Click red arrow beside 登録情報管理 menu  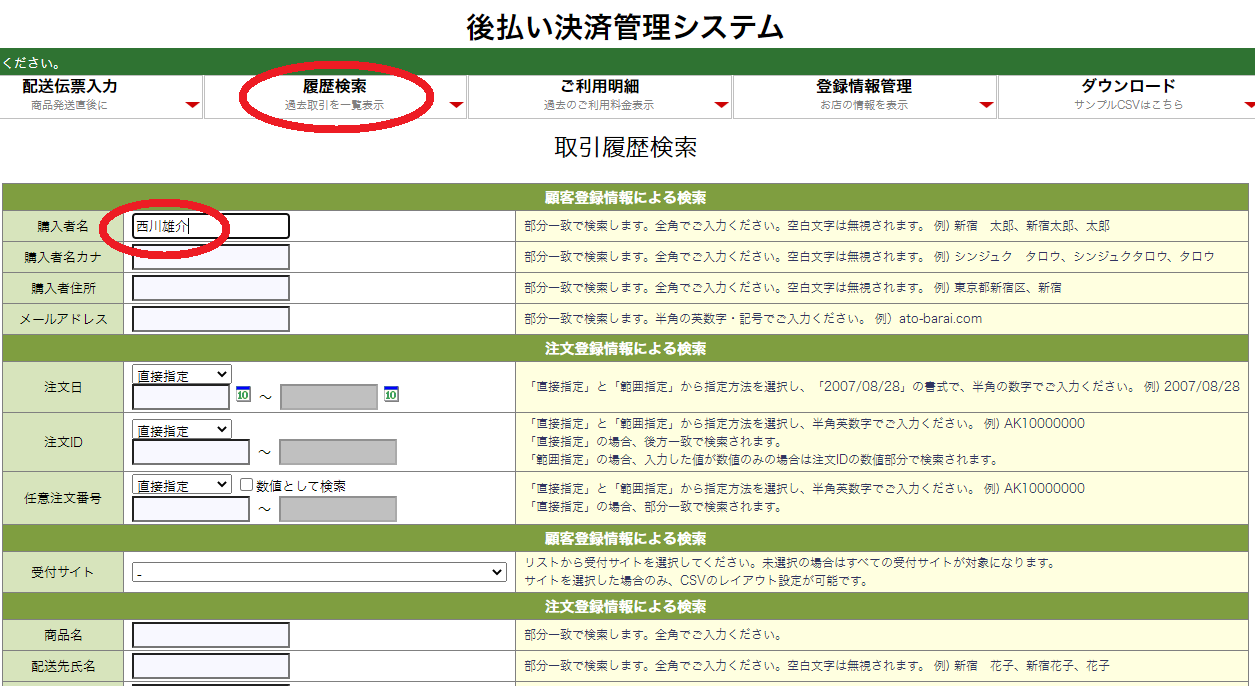click(x=986, y=105)
